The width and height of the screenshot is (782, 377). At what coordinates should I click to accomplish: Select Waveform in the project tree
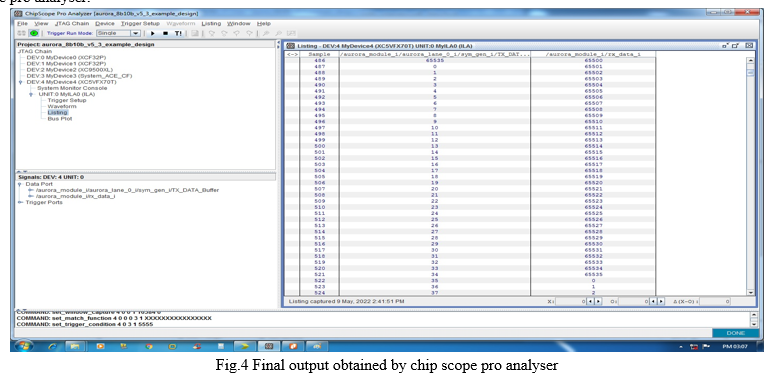click(62, 106)
